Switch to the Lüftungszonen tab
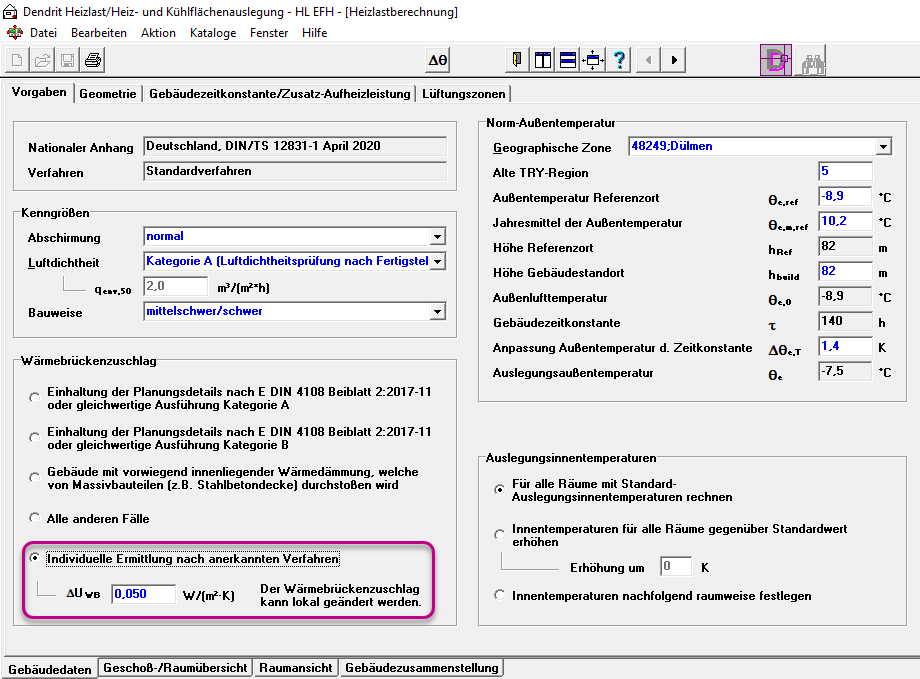 pyautogui.click(x=464, y=94)
